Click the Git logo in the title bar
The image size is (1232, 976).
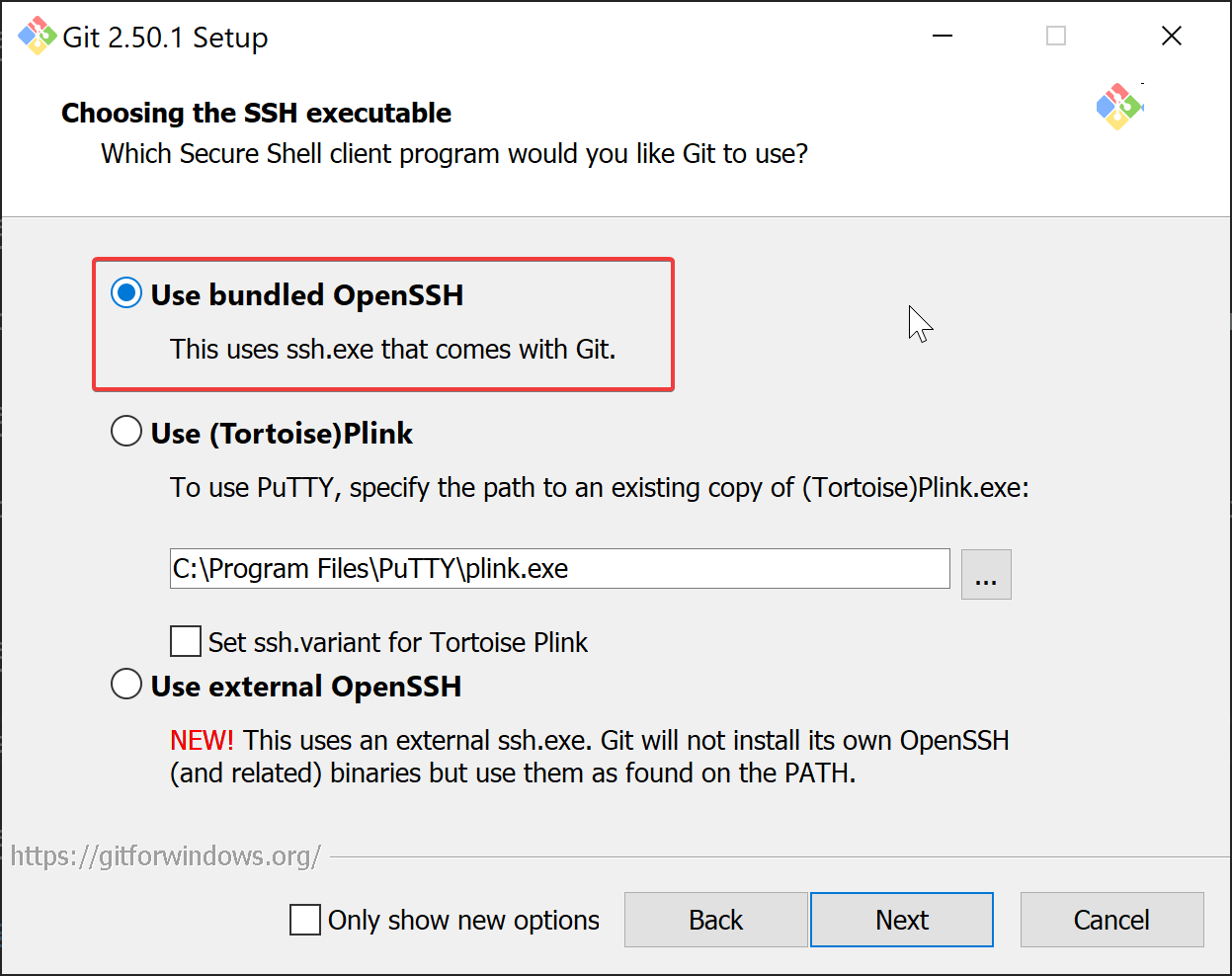[x=38, y=37]
